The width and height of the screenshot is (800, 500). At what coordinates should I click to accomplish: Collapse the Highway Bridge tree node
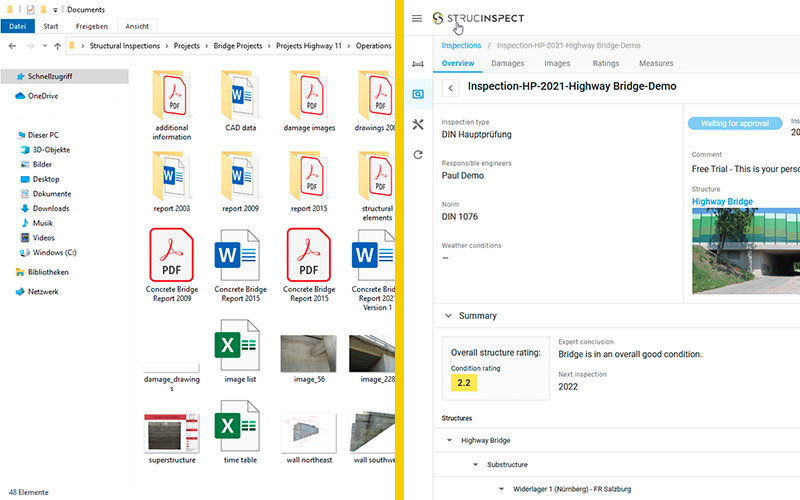tap(449, 440)
